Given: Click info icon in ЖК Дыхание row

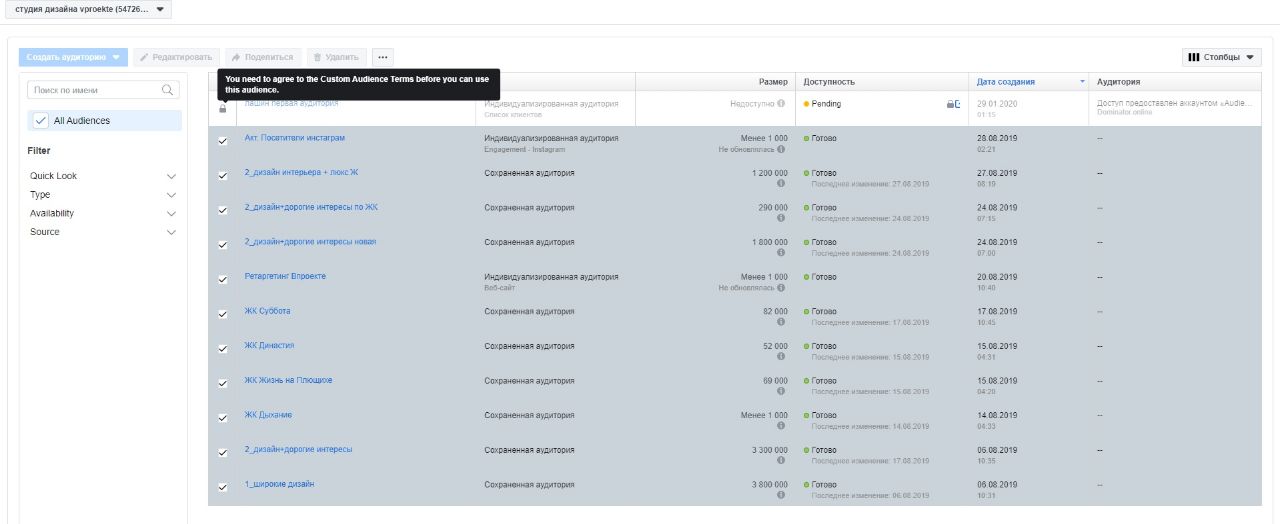Looking at the screenshot, I should click(x=781, y=426).
